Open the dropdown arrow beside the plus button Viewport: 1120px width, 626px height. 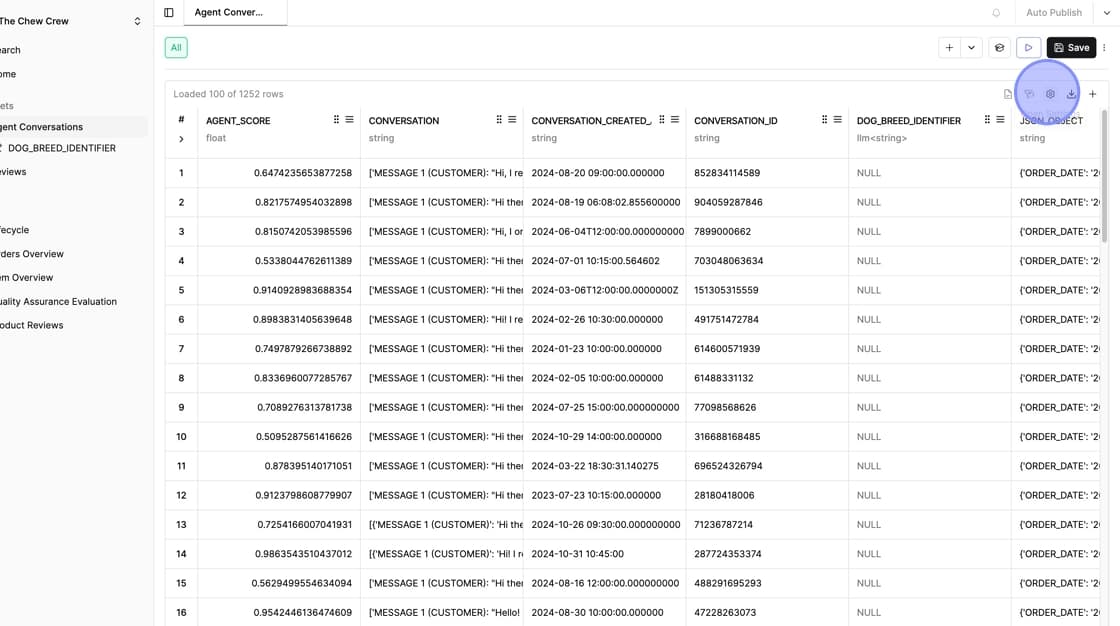(971, 48)
